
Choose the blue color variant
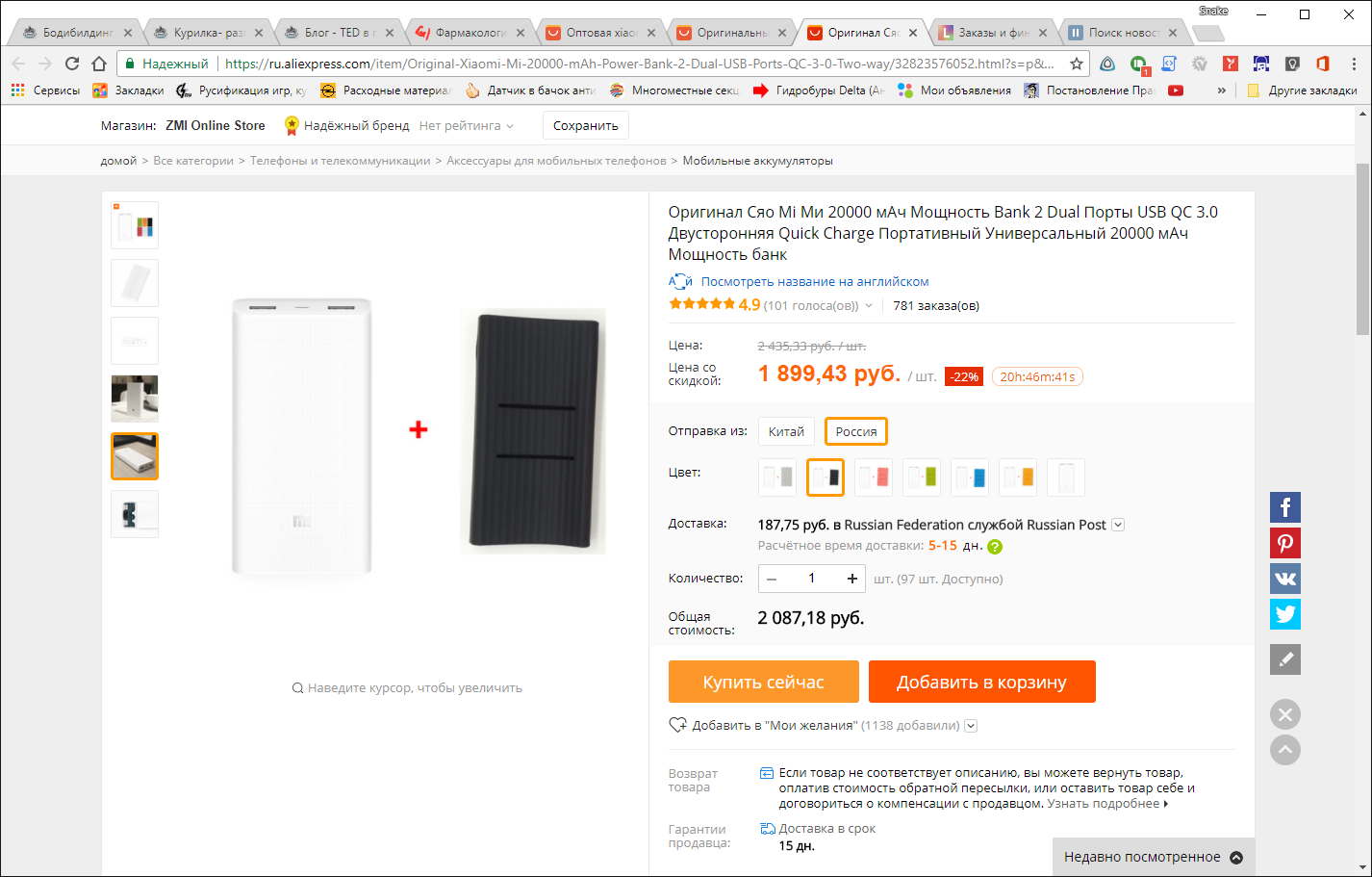[x=969, y=477]
